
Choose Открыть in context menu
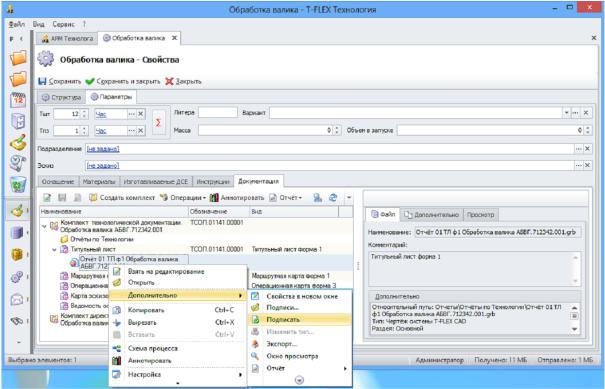click(x=177, y=282)
